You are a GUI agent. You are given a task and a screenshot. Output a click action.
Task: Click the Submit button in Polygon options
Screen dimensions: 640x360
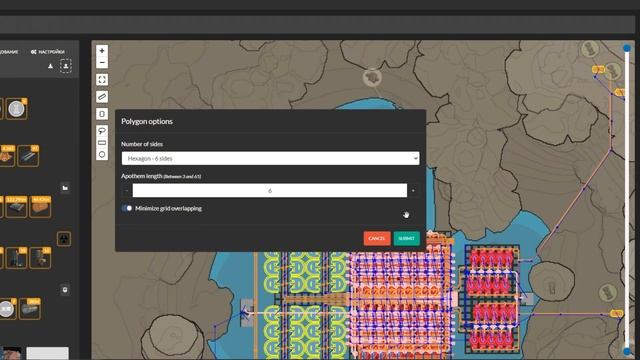coord(407,238)
